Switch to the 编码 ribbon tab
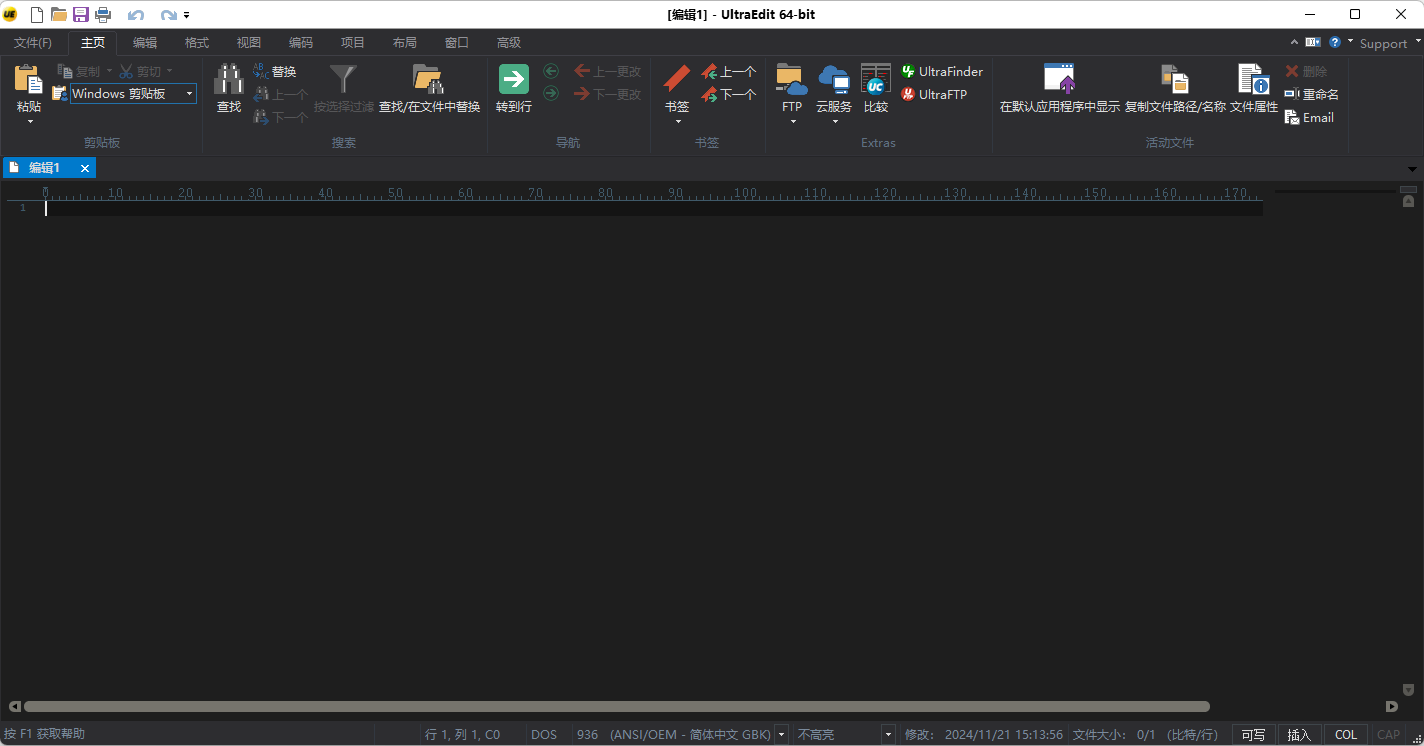The image size is (1424, 746). [301, 43]
